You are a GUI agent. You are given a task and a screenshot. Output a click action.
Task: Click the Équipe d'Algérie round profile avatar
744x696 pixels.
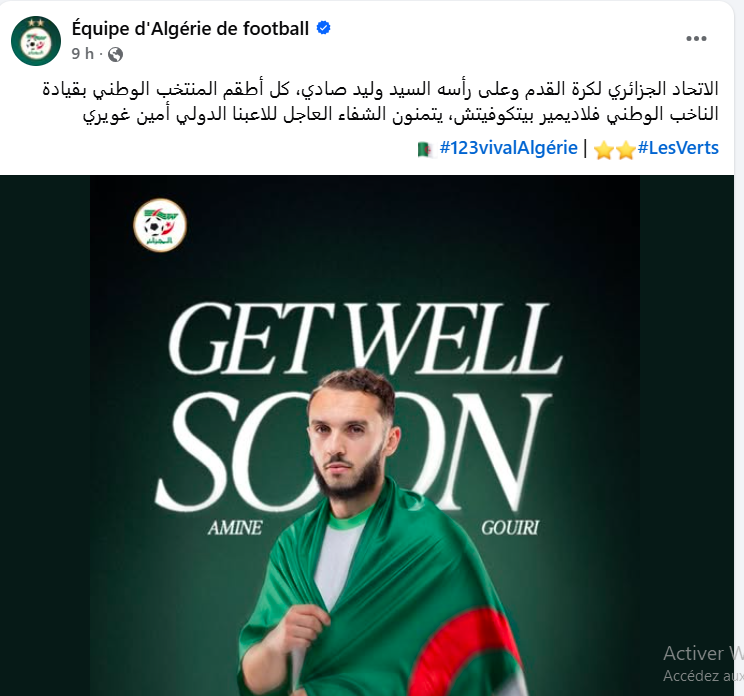coord(36,40)
